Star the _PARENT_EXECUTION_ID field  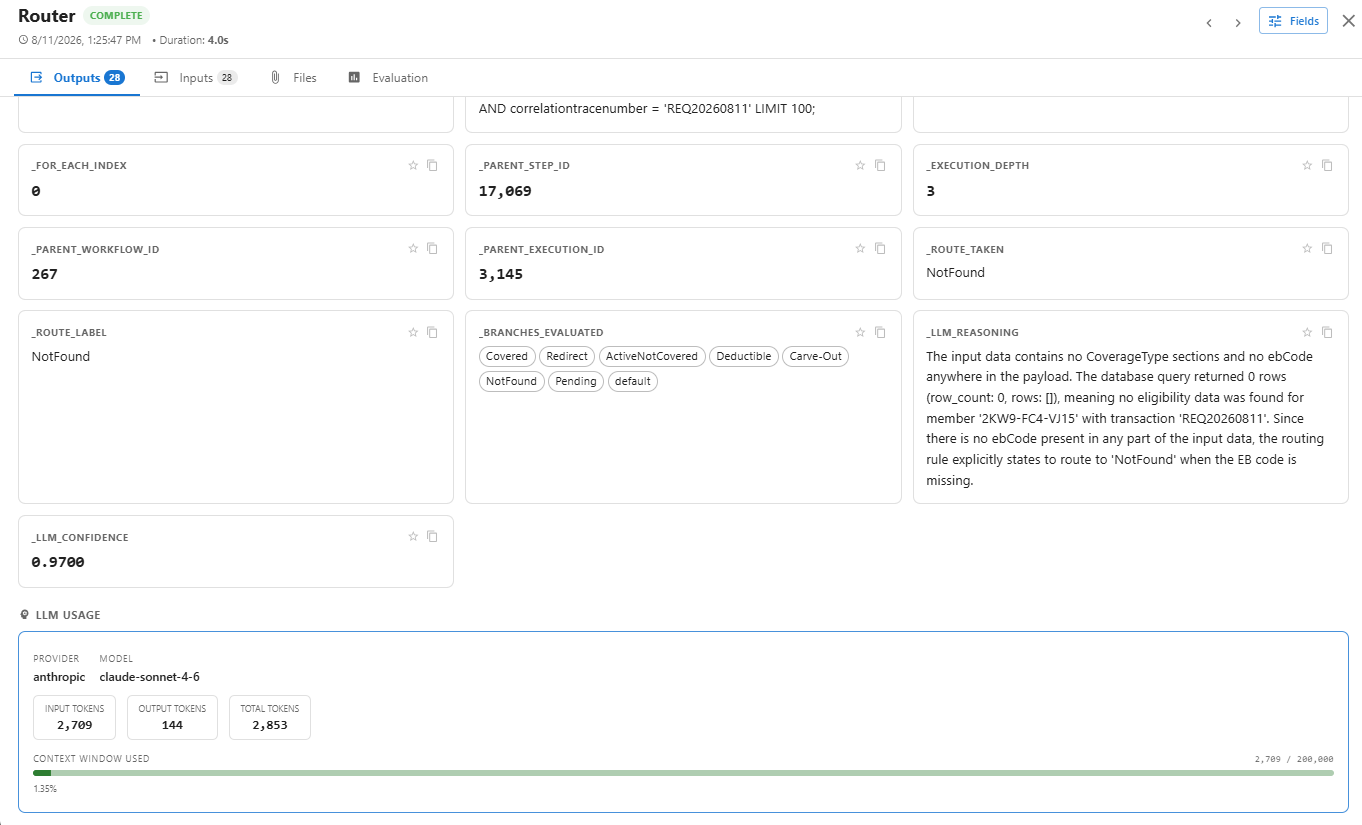point(860,248)
